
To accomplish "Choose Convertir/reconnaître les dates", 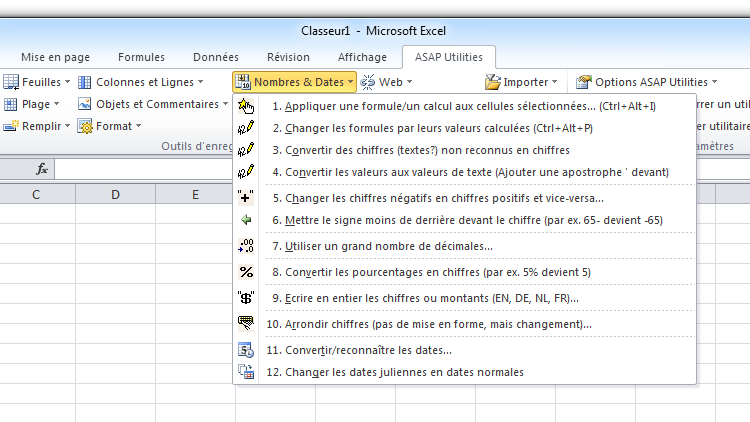I will (464, 350).
